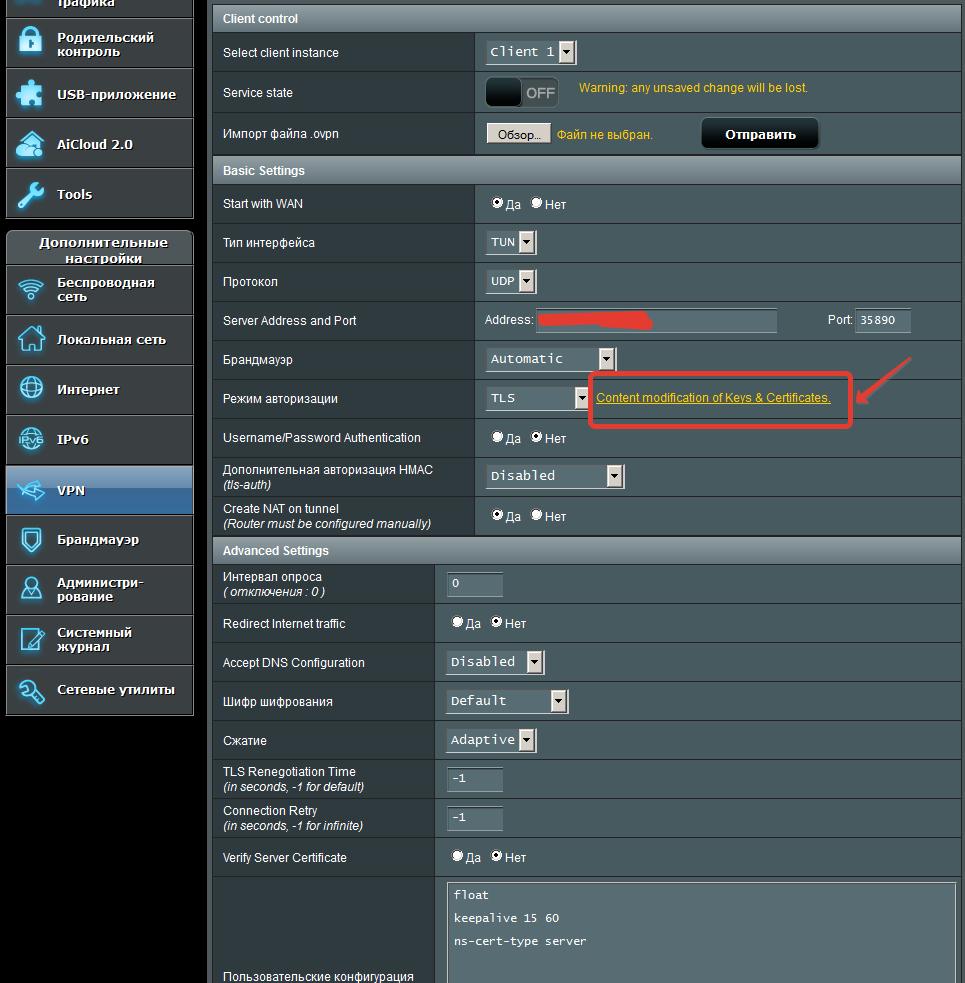The width and height of the screenshot is (965, 983).
Task: Open the Accept DNS Configuration dropdown
Action: pos(494,662)
